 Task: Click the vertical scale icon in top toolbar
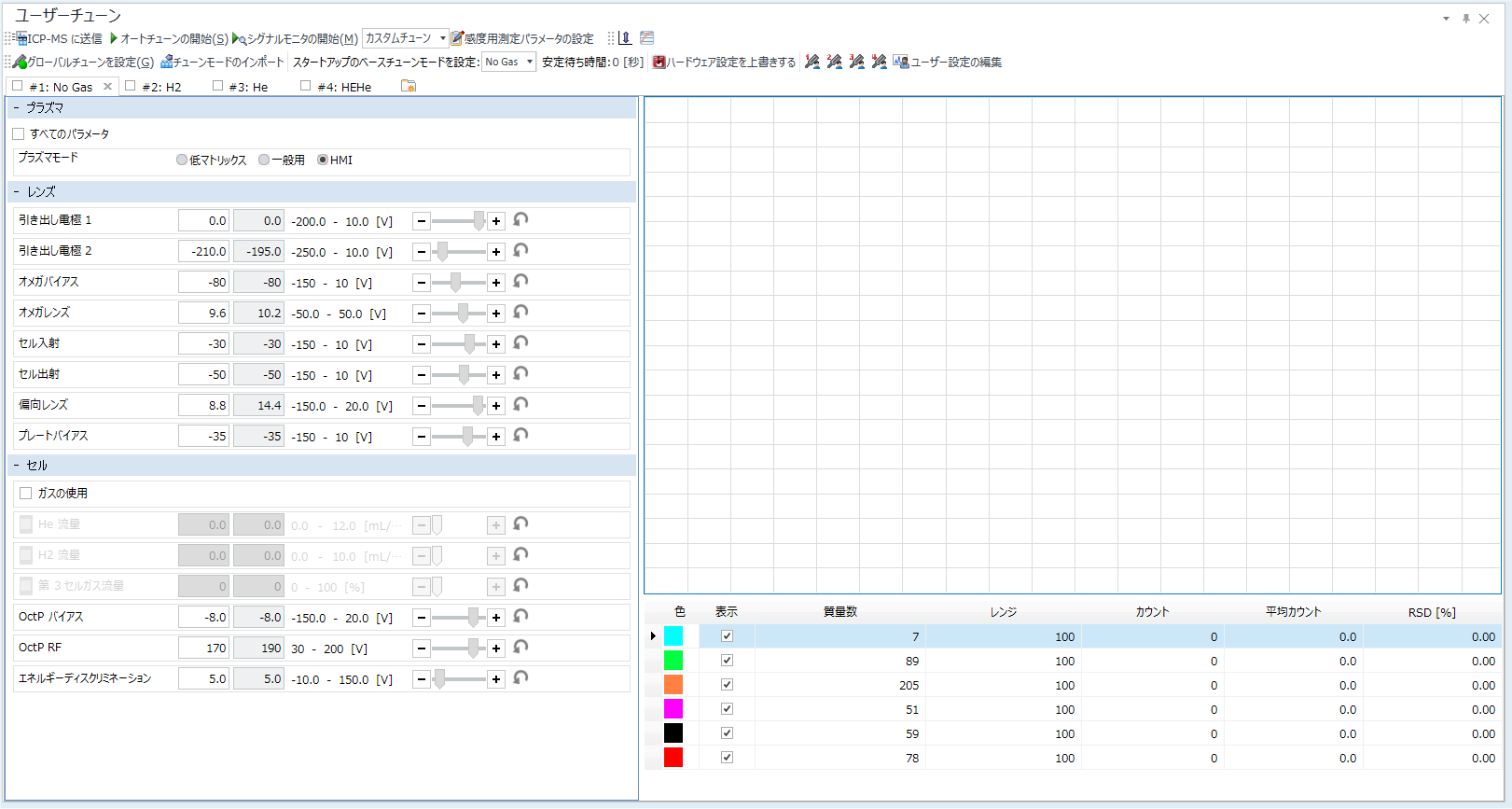625,38
